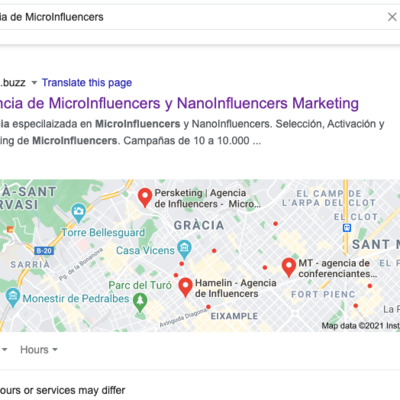The image size is (400, 400).
Task: Click the Monestir de Pedralbes museum marker
Action: click(13, 297)
